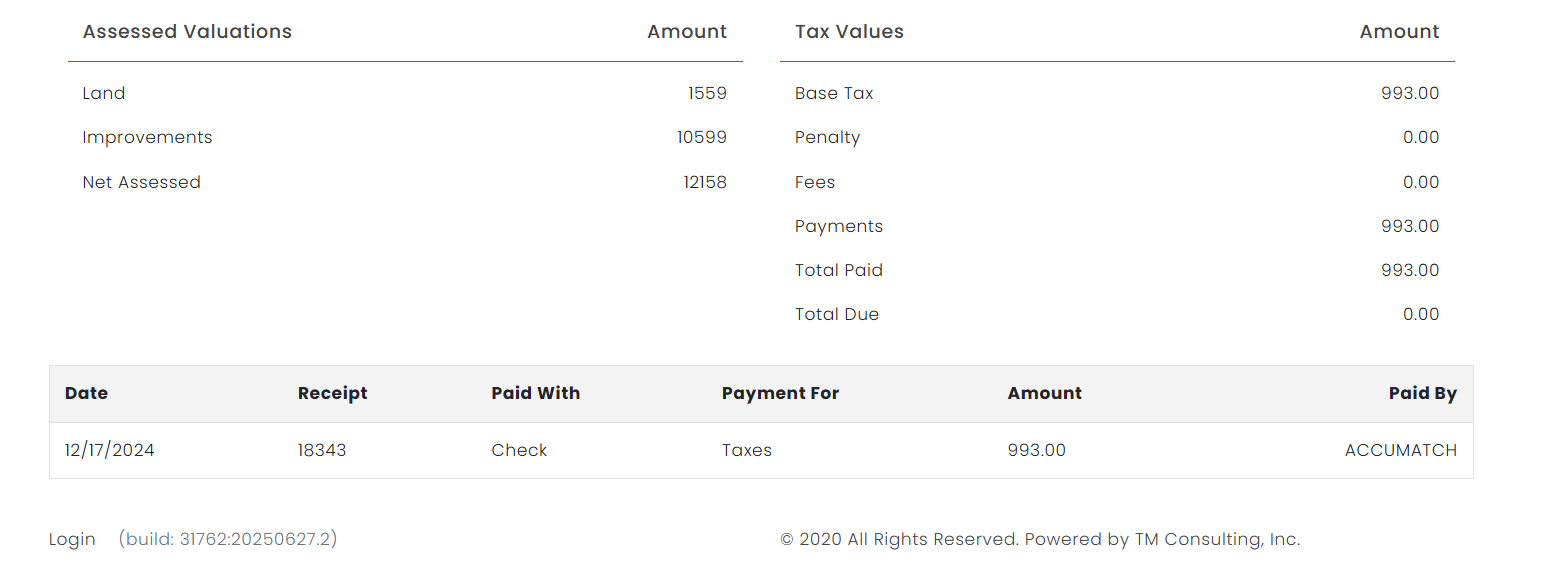Image resolution: width=1542 pixels, height=570 pixels.
Task: Click the Tax Values heading
Action: pos(849,31)
